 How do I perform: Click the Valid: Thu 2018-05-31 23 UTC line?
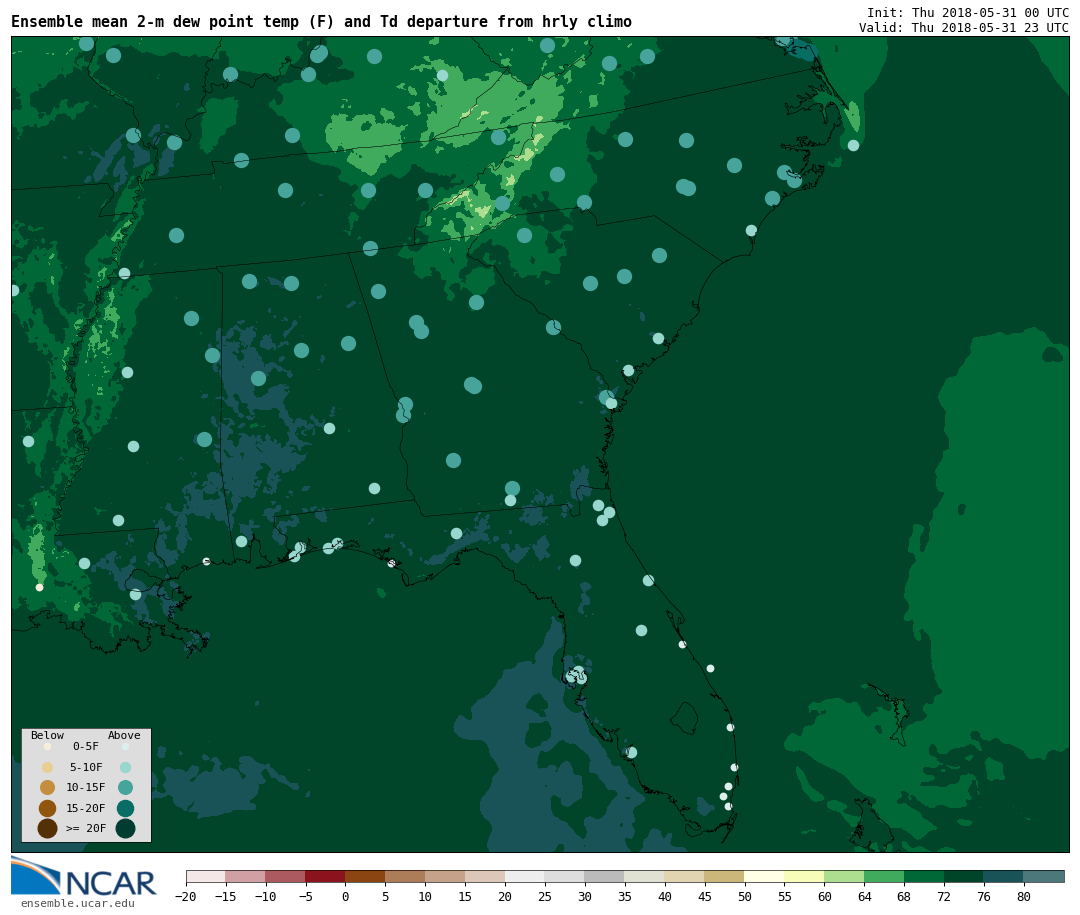tap(964, 28)
